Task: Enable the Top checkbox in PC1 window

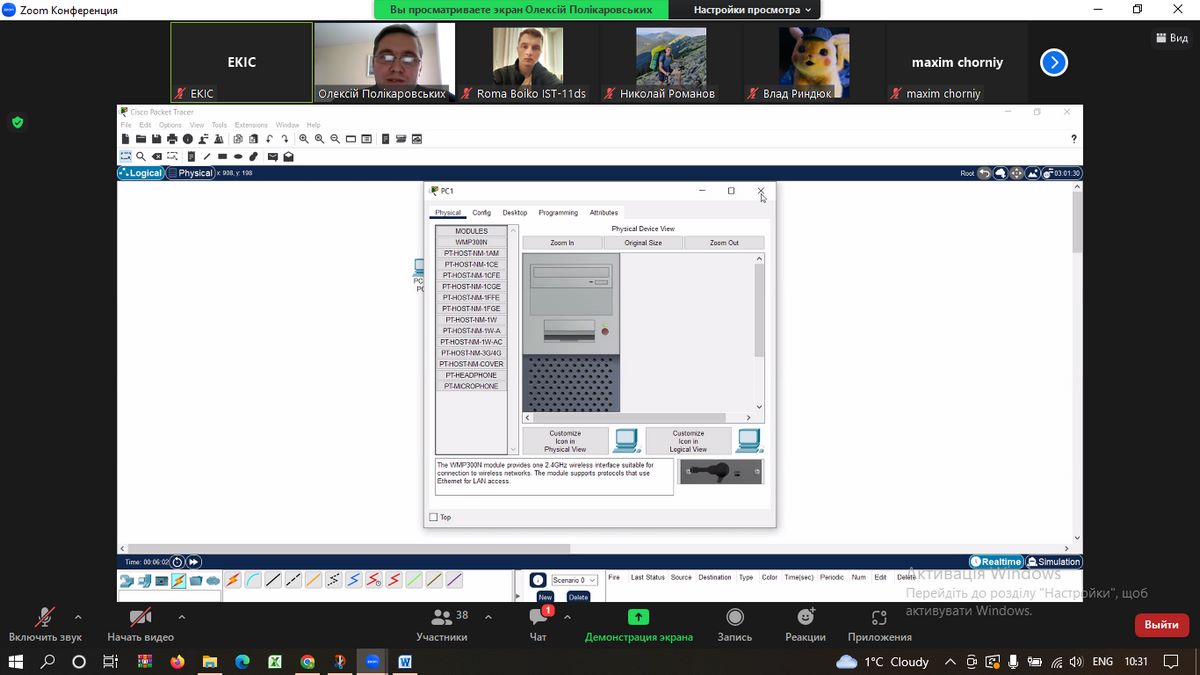Action: 433,517
